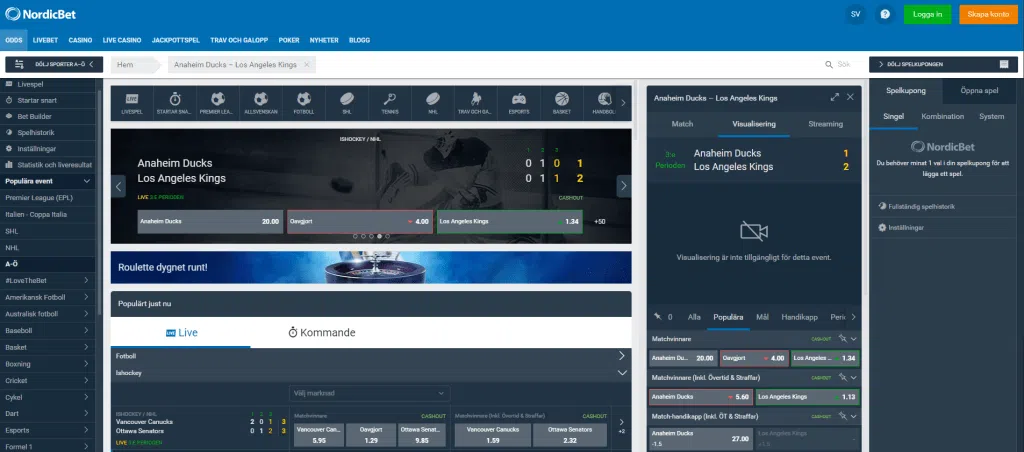The width and height of the screenshot is (1024, 452).
Task: Open the NordicBet logo home
Action: click(40, 14)
